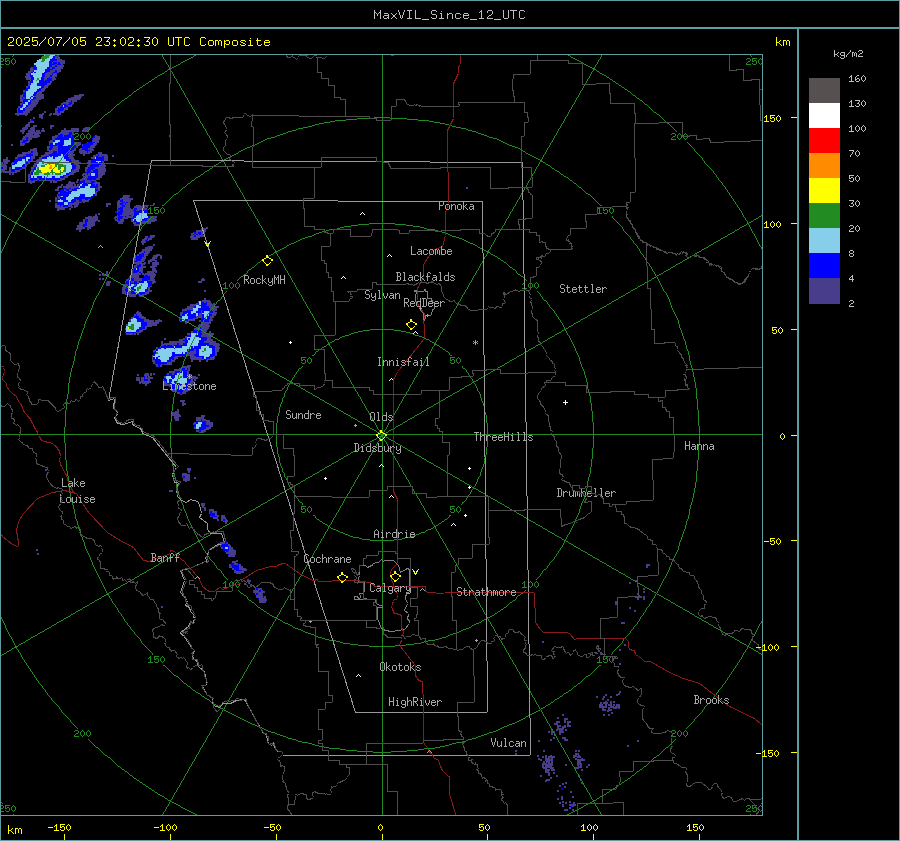Select the Hanna map label
The width and height of the screenshot is (900, 841).
[699, 446]
